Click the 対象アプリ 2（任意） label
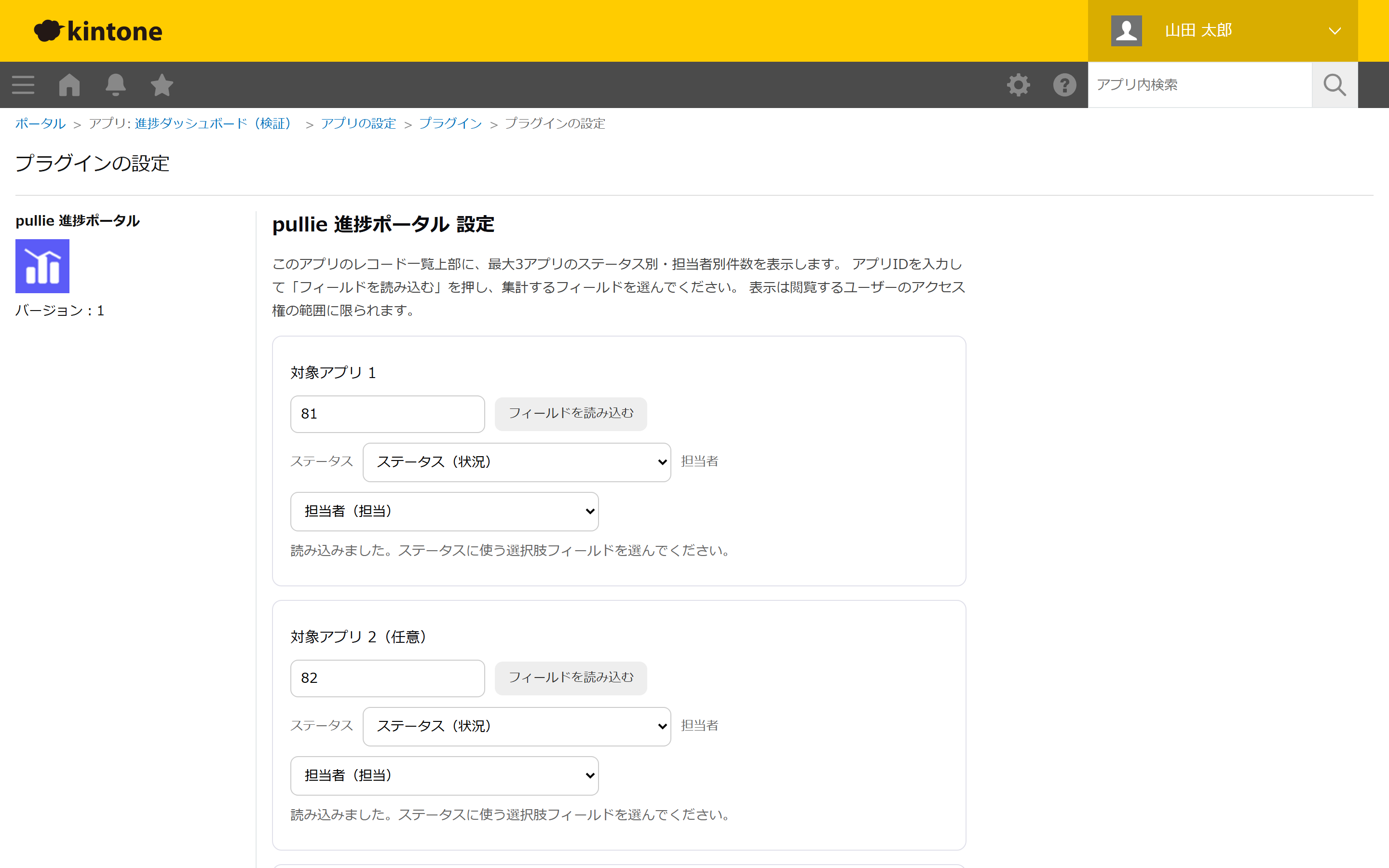 [359, 637]
